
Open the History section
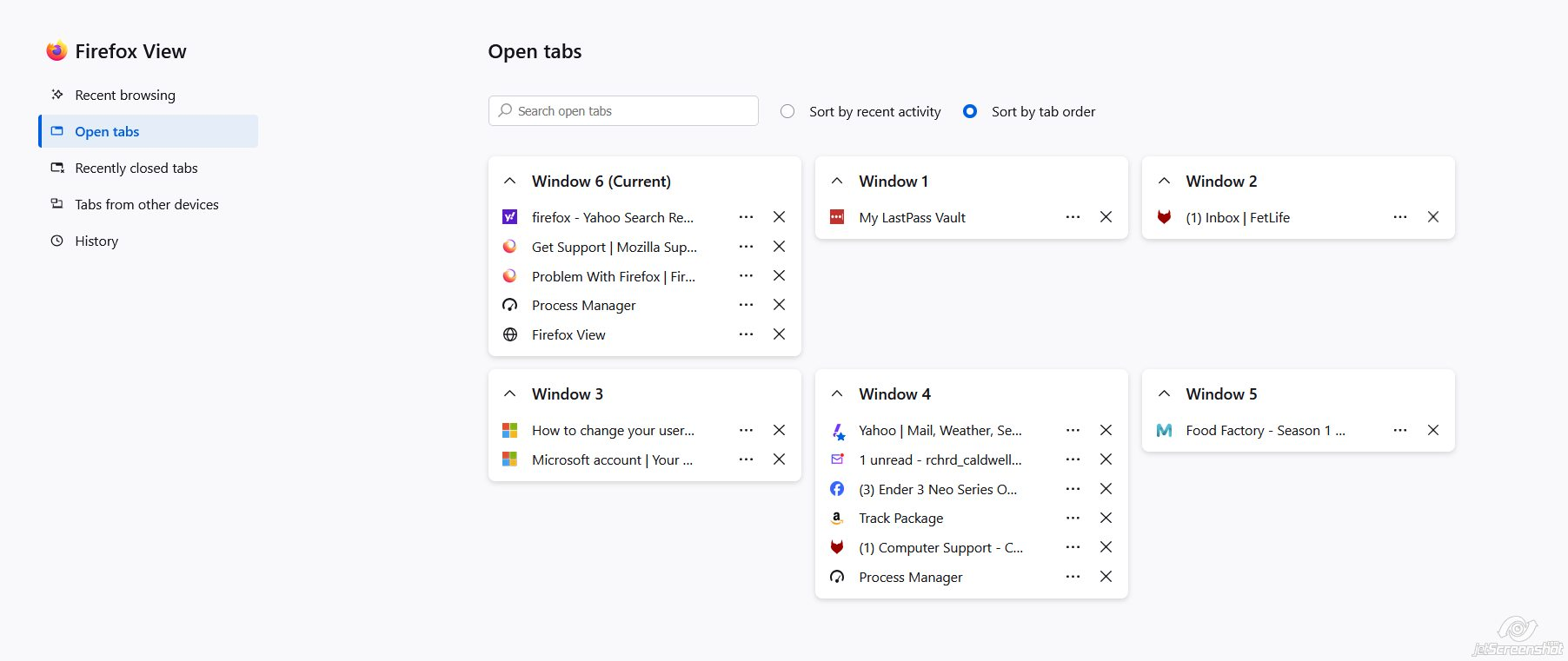click(x=149, y=241)
